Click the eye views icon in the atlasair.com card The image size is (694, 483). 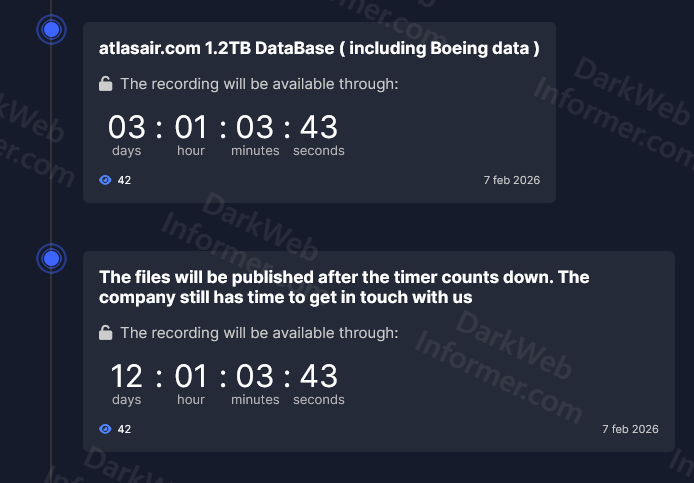click(x=106, y=180)
